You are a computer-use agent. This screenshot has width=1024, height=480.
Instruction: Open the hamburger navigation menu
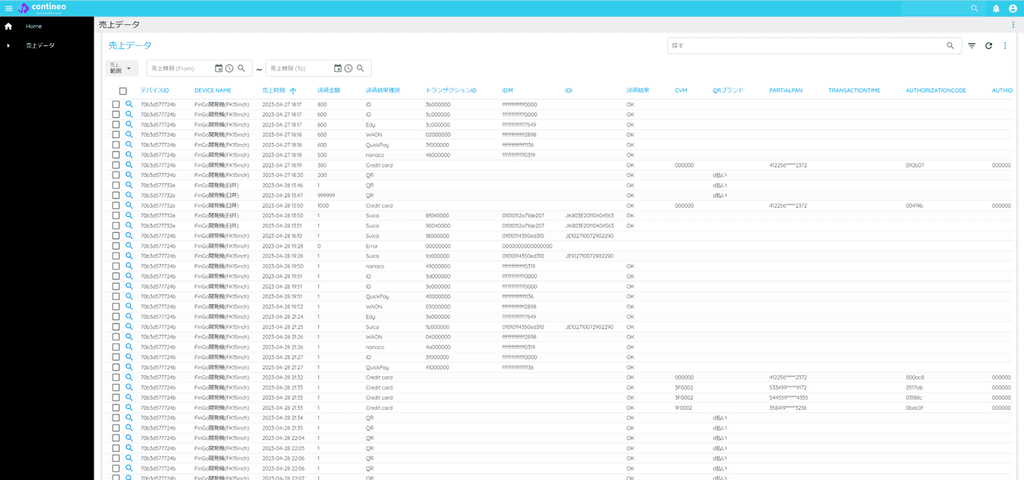click(8, 8)
